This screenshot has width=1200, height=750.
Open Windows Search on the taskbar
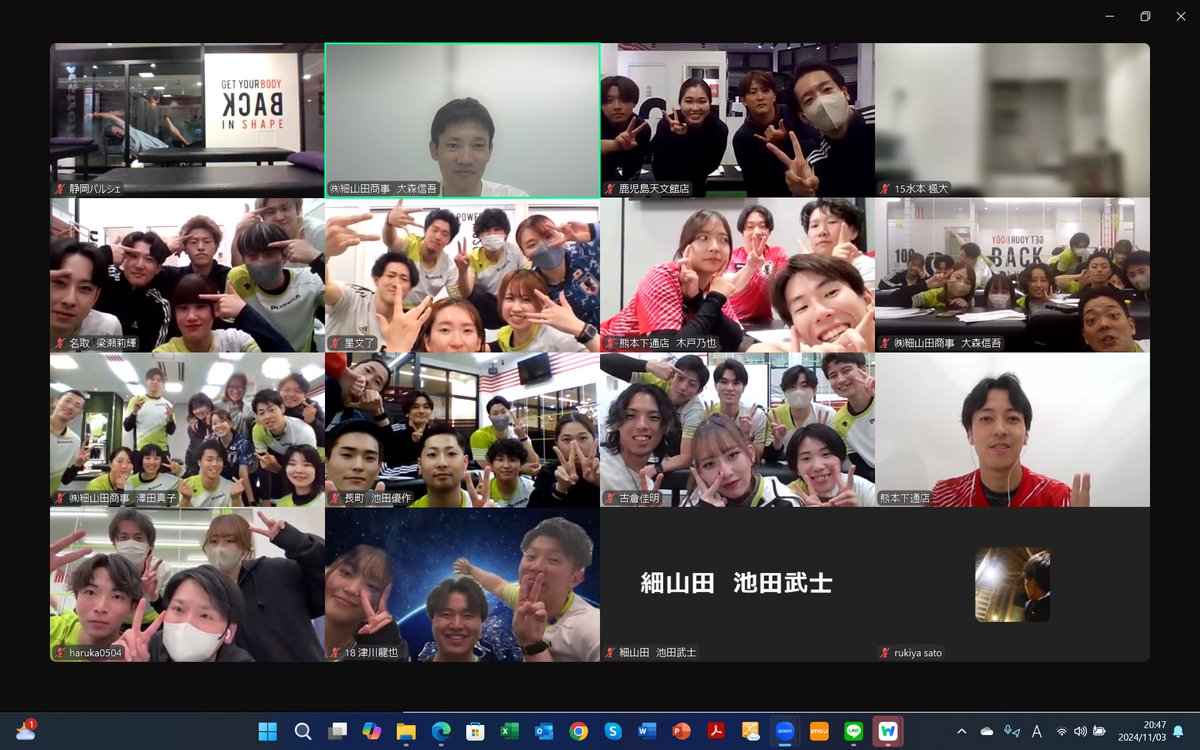point(302,731)
